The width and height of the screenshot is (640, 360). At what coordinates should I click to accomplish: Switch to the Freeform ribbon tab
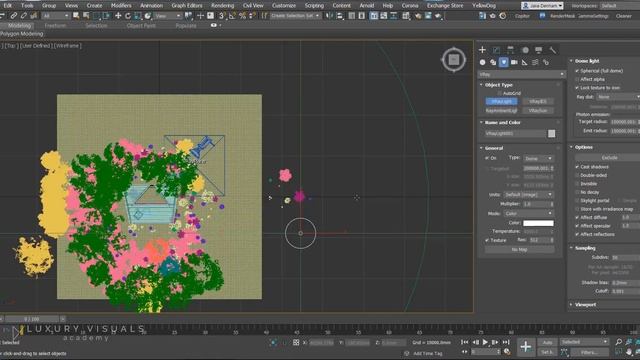(x=55, y=25)
